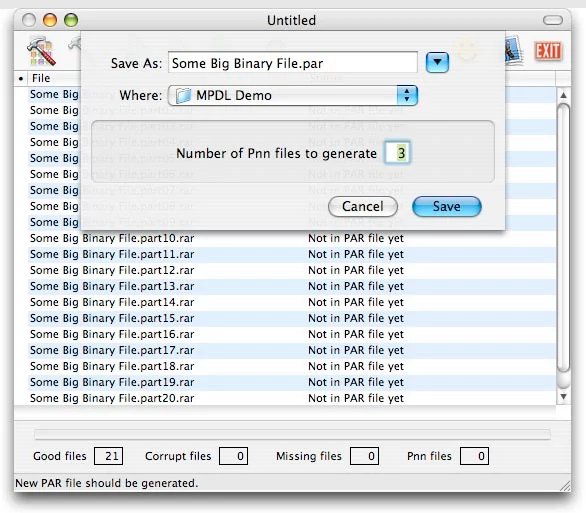Open the Where popup showing MPDL Demo
Viewport: 586px width, 513px height.
pyautogui.click(x=293, y=95)
